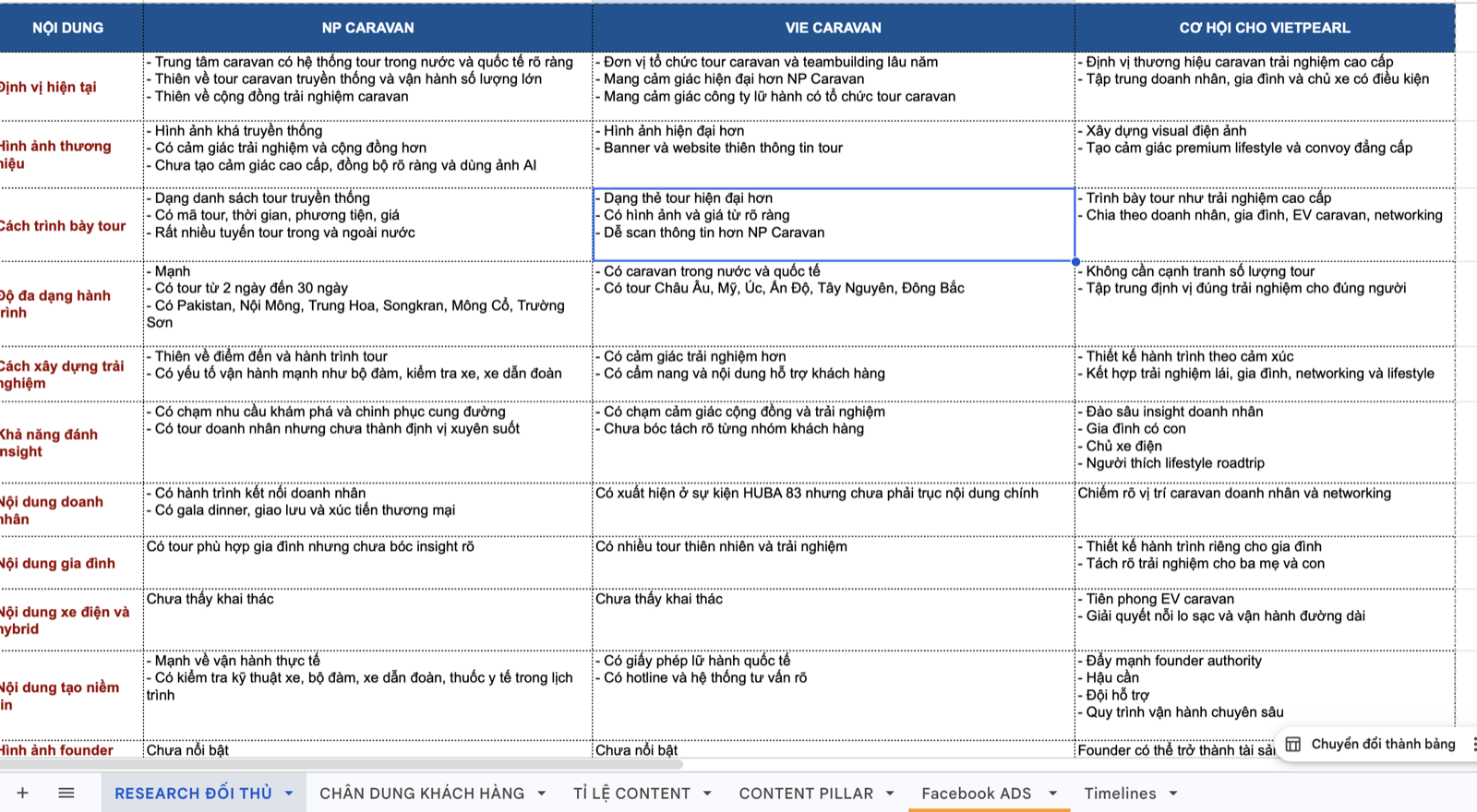Screen dimensions: 1477x812
Task: Select cell 'Cách trình bày tour'
Action: pos(71,225)
